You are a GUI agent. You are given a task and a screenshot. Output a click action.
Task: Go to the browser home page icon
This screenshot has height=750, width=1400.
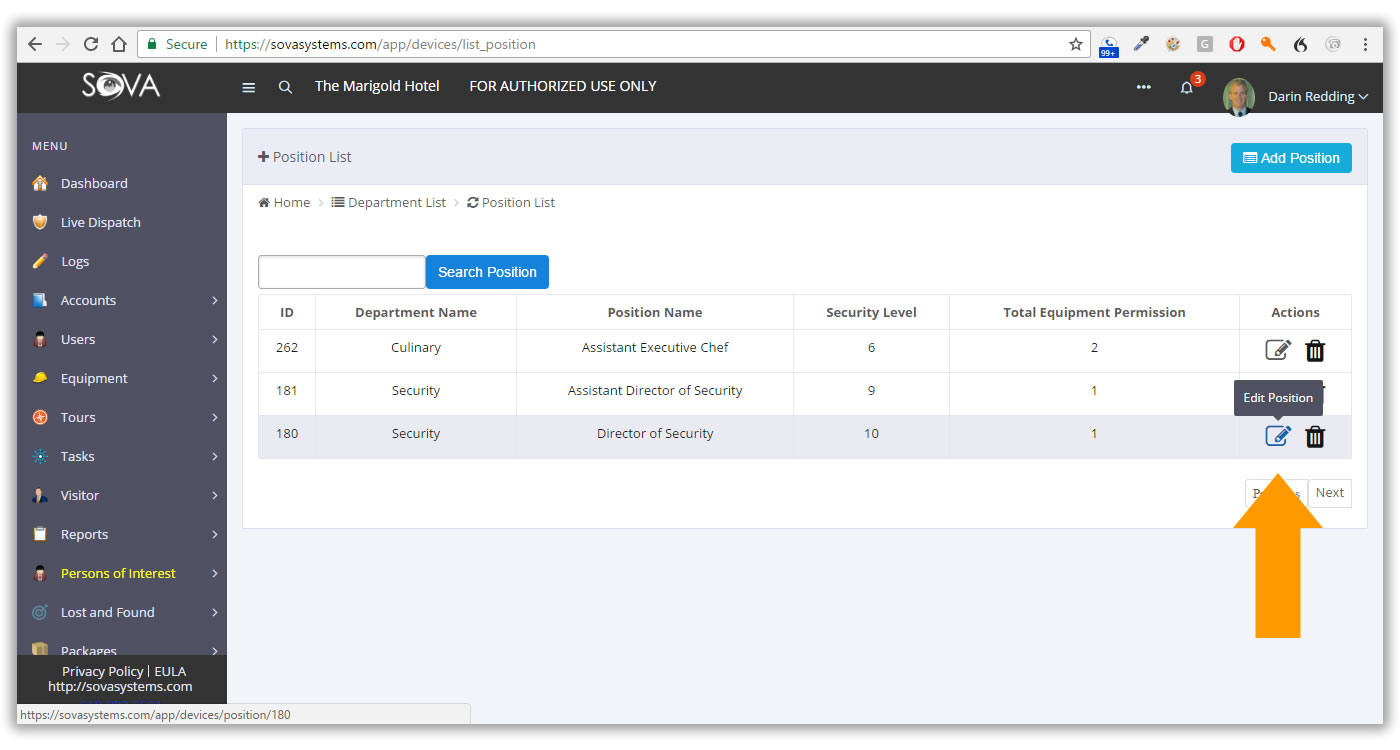click(119, 44)
